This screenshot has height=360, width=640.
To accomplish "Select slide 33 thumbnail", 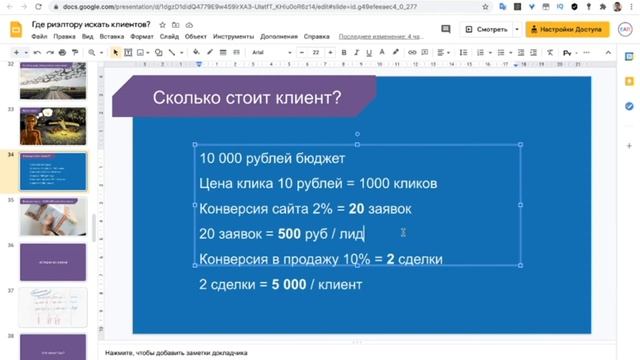I will pyautogui.click(x=53, y=126).
